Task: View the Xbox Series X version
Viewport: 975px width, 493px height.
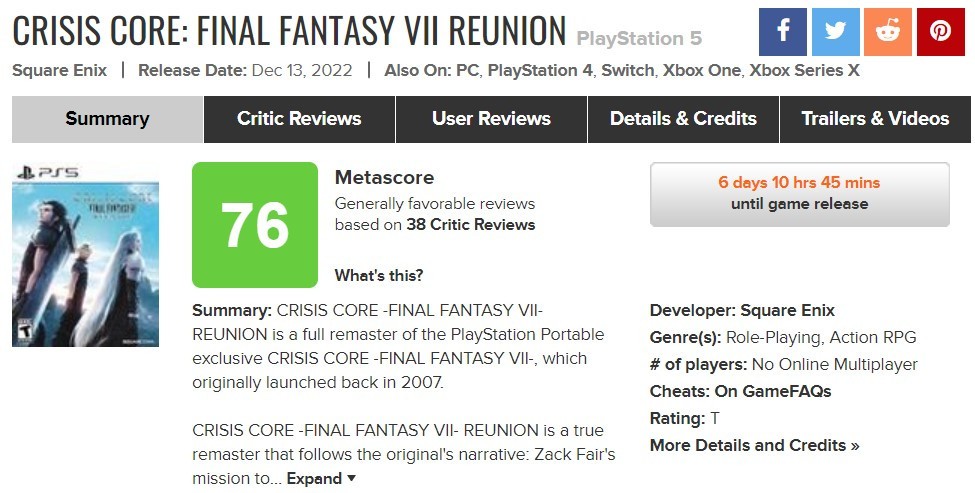Action: 805,70
